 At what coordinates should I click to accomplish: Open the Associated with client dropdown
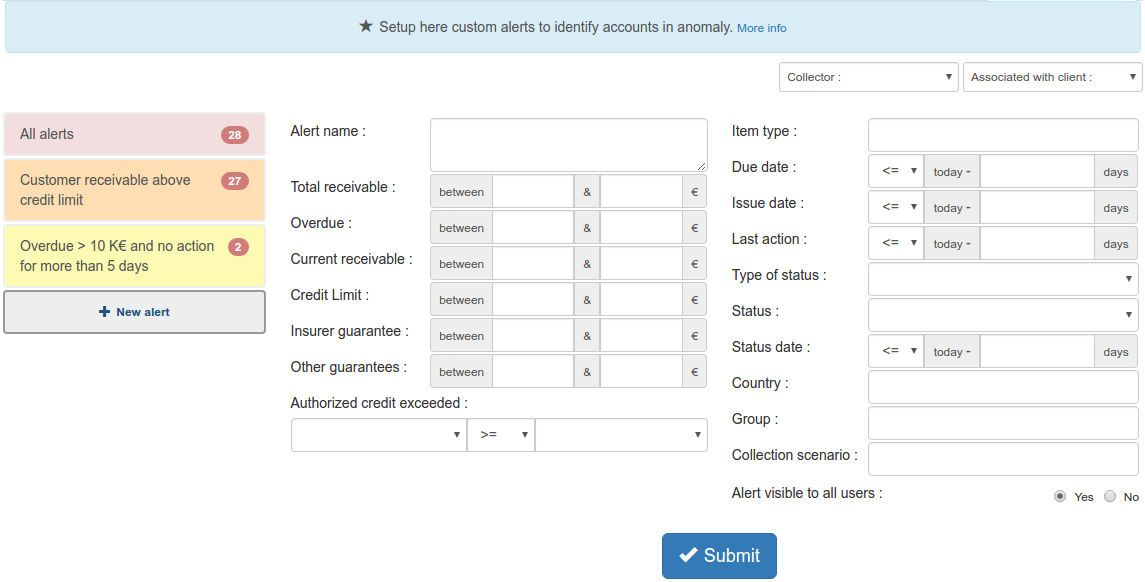click(x=1052, y=77)
